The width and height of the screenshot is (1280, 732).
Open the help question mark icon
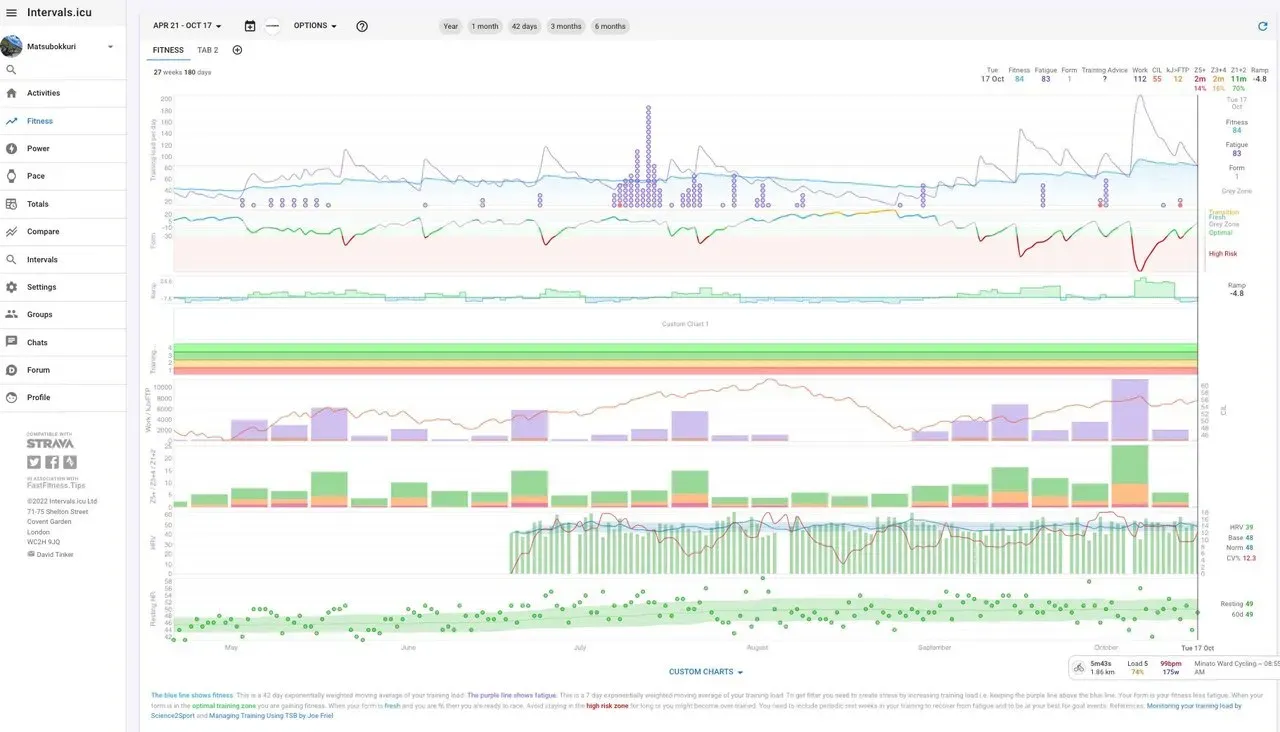[362, 26]
